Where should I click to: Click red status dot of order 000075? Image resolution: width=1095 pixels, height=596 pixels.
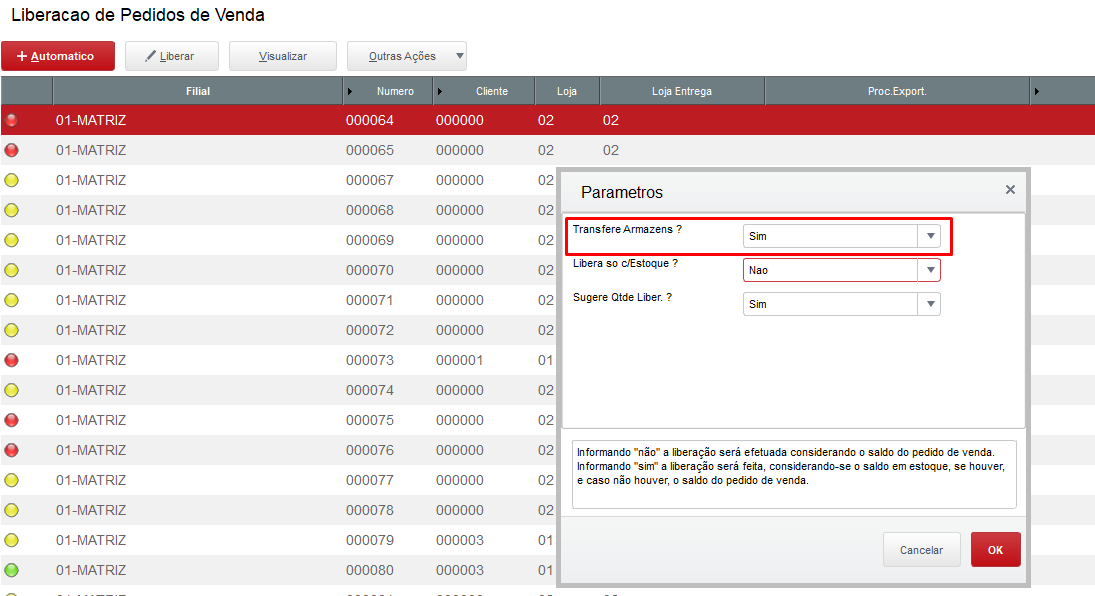pos(12,421)
